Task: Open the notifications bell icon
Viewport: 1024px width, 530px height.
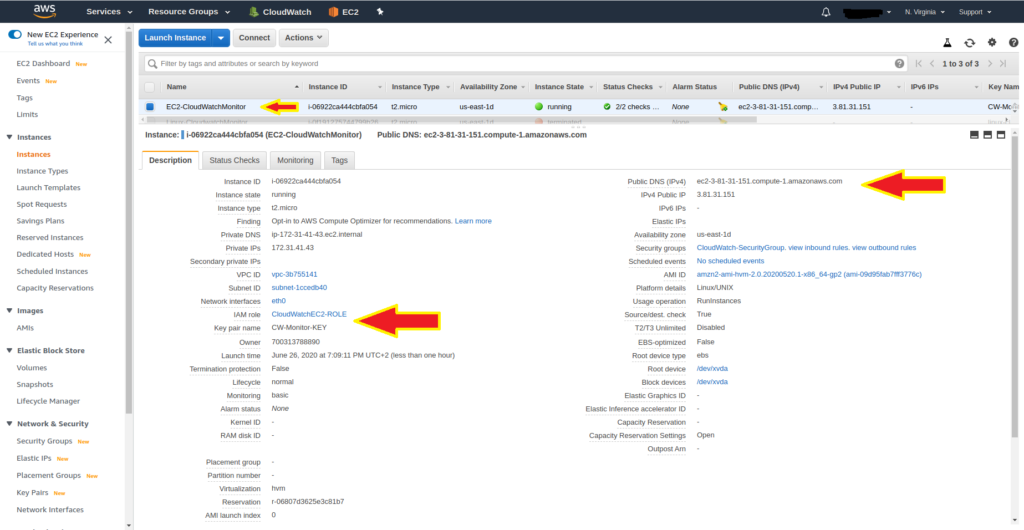Action: (825, 12)
